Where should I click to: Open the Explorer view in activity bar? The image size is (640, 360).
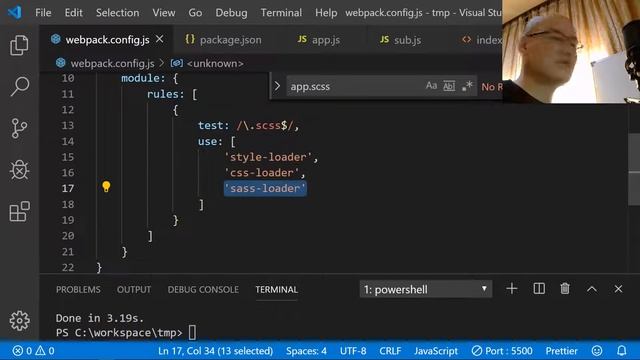click(19, 45)
